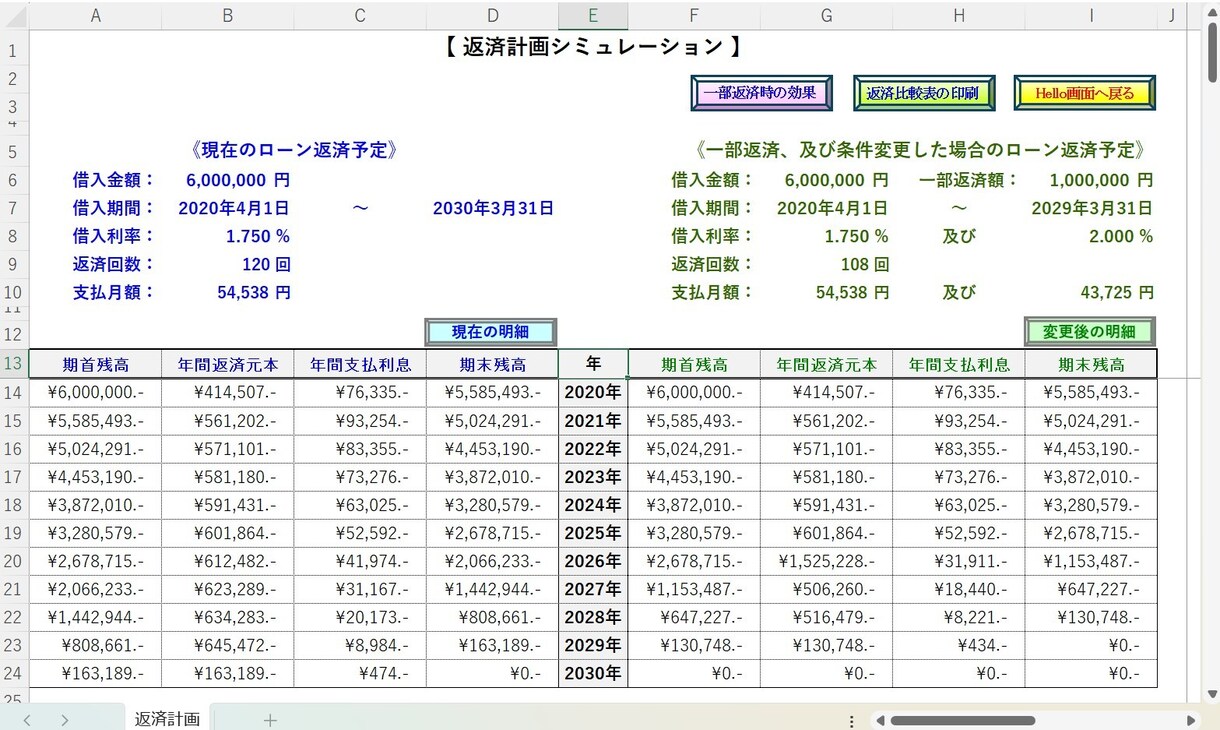Go to previous sheet with left arrow

[x=27, y=720]
